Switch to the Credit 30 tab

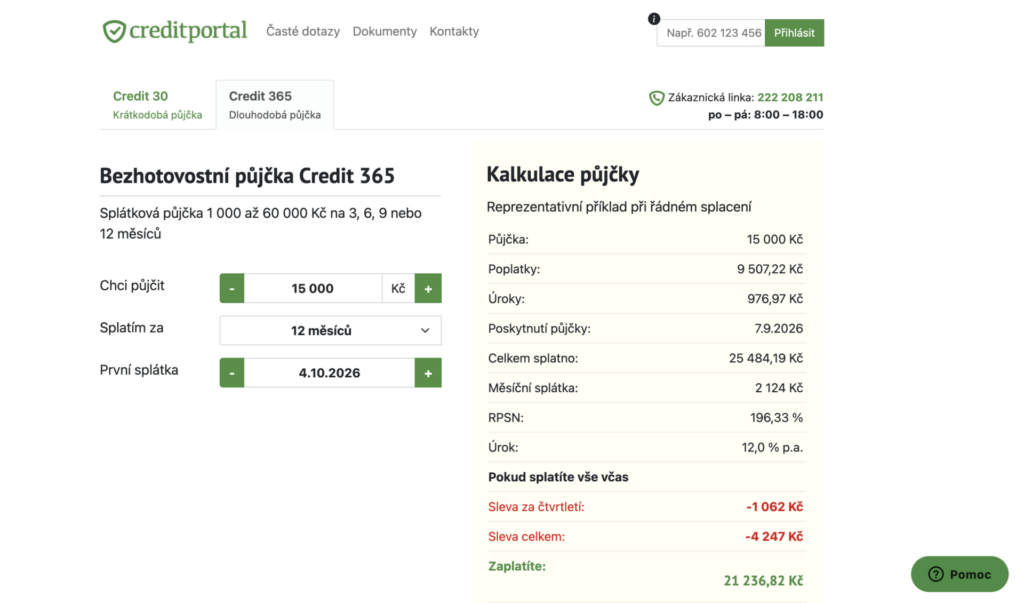(157, 105)
